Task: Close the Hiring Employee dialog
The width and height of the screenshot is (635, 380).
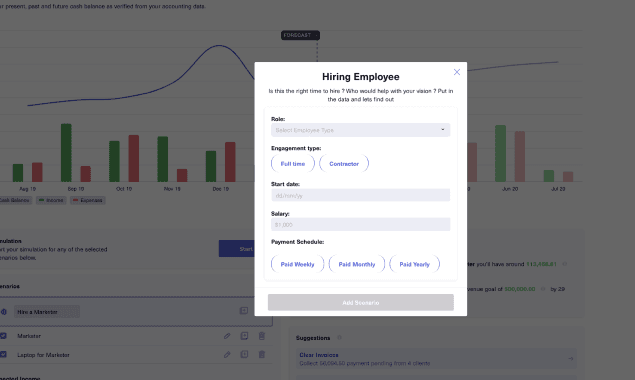Action: 456,72
